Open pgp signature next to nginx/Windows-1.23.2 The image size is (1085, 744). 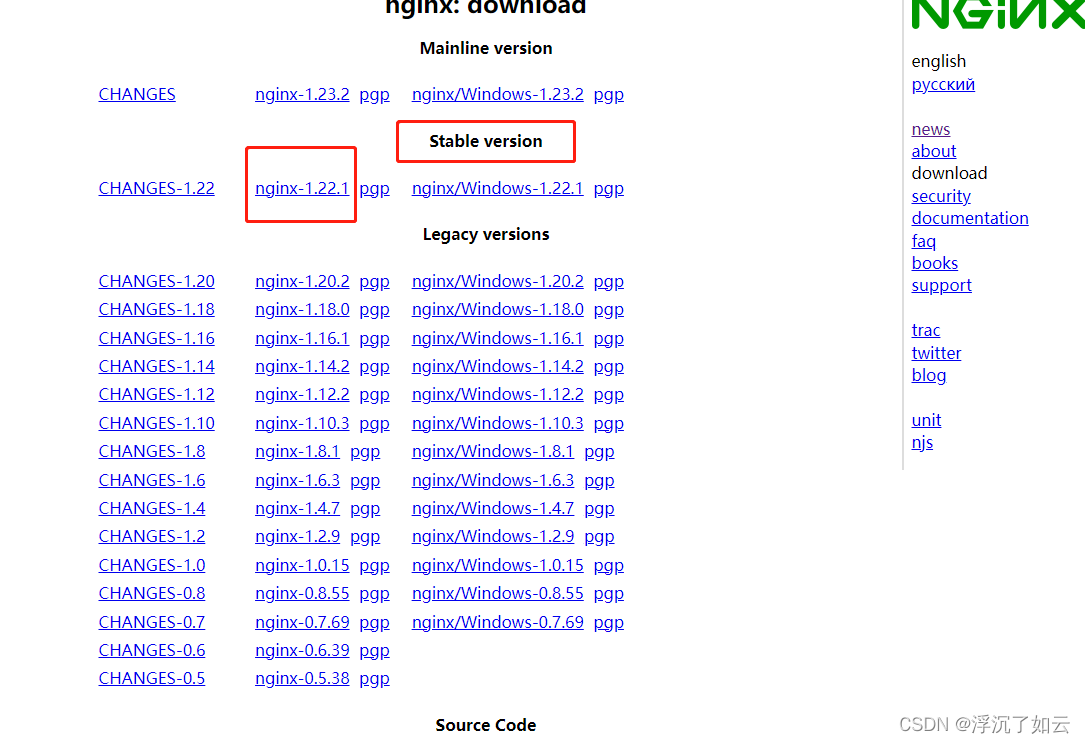coord(608,95)
